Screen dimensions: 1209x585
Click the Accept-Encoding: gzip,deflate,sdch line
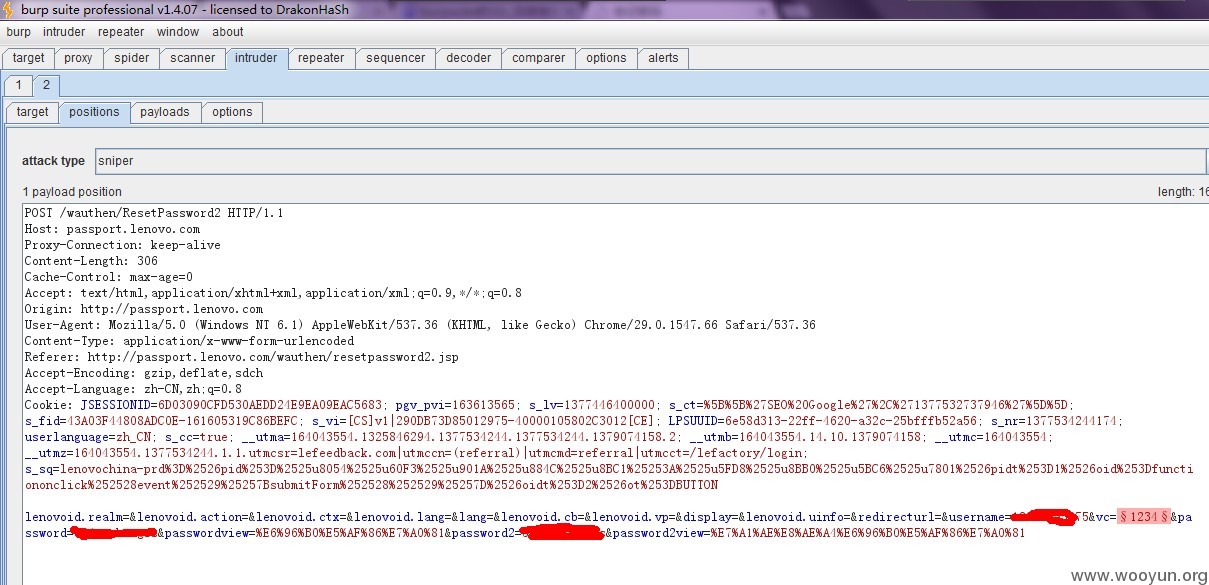(144, 373)
